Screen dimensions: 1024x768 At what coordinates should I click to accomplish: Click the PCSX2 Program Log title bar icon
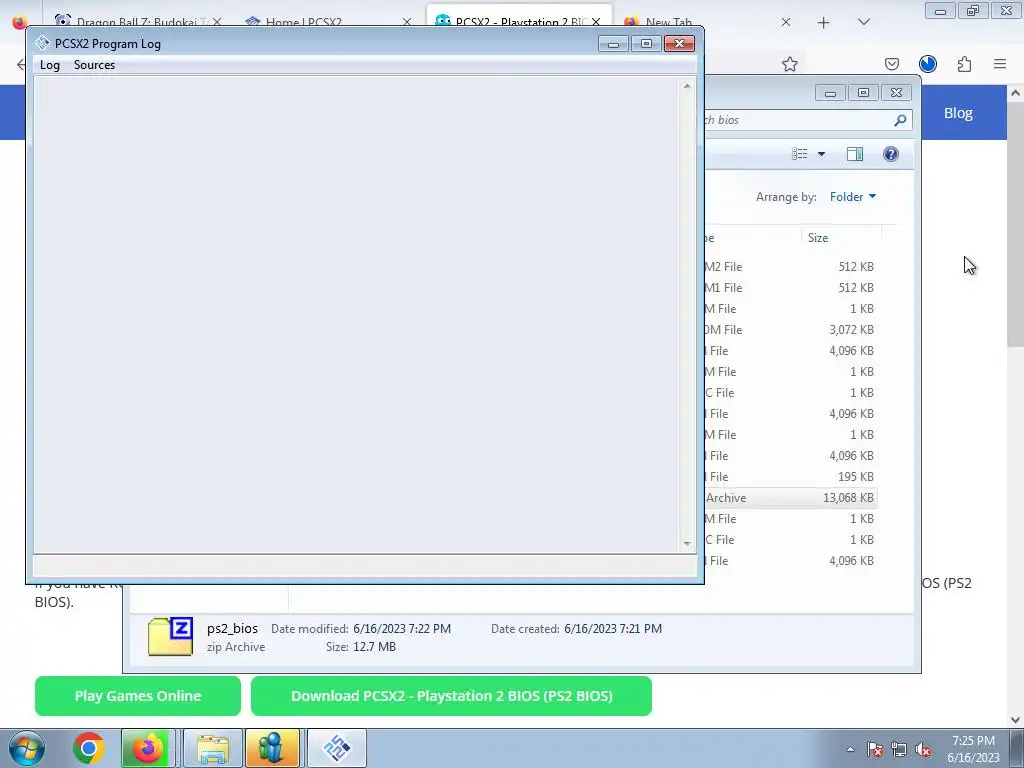(x=42, y=43)
